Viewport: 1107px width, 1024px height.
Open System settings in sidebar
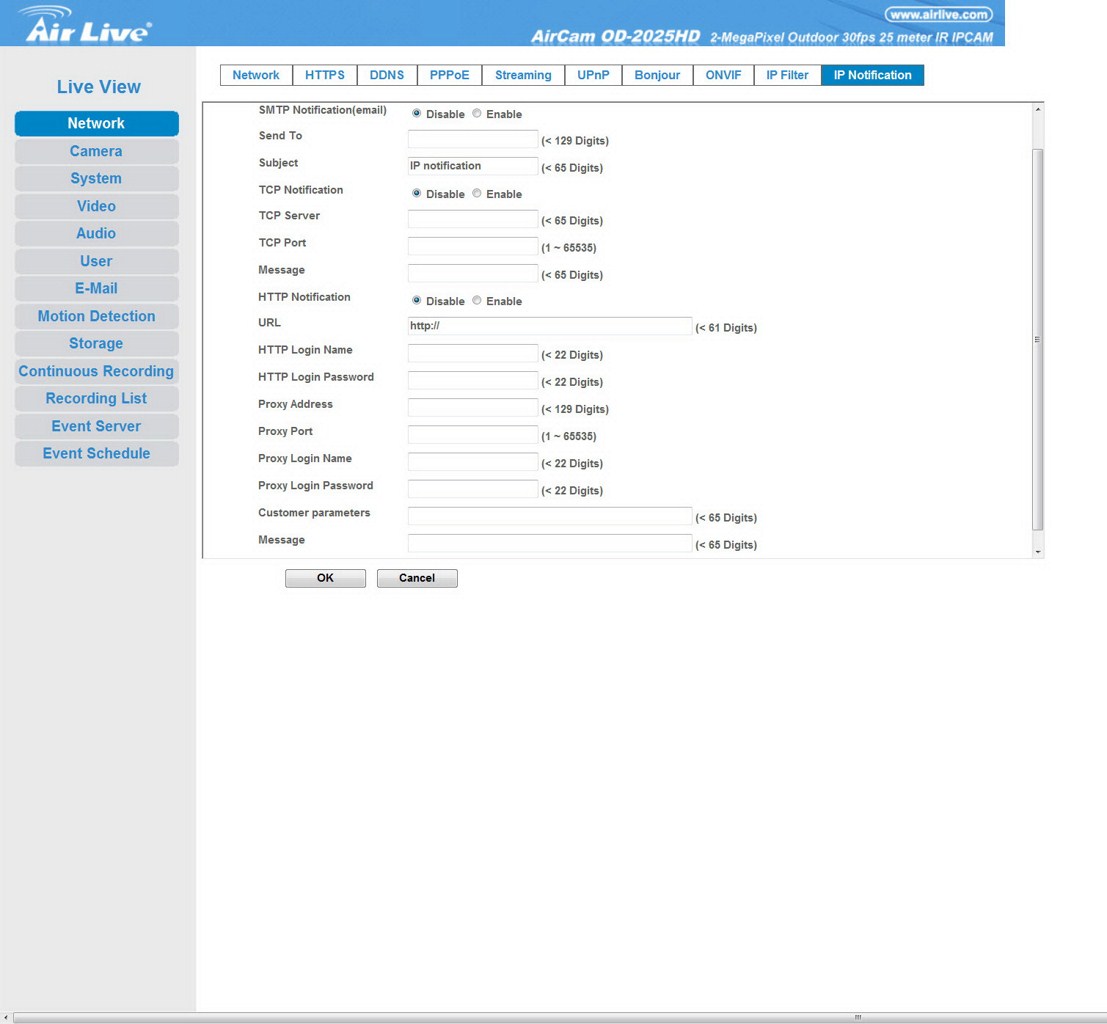tap(97, 179)
